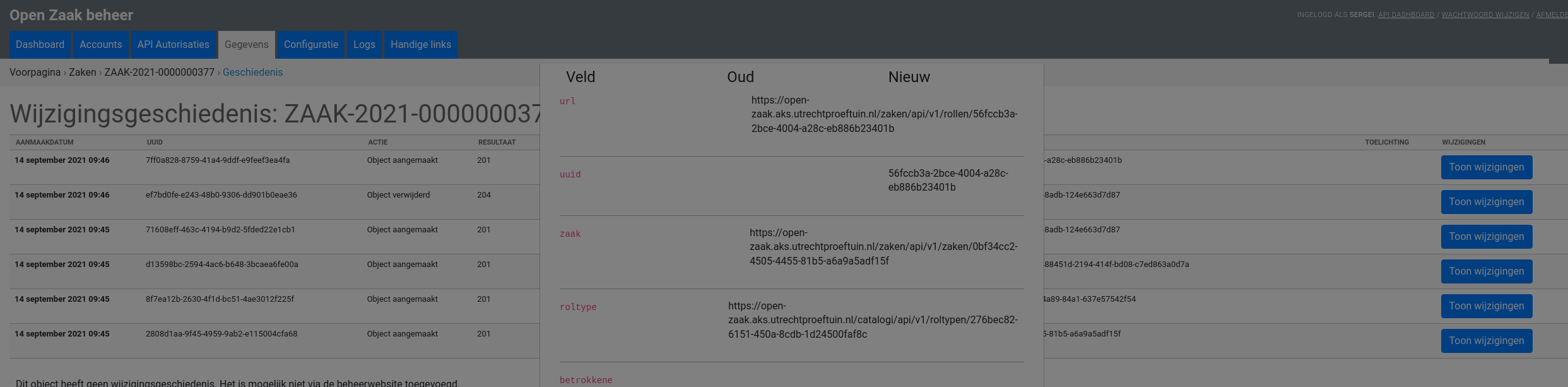Show changes for the Object verwijderd row

point(1487,201)
